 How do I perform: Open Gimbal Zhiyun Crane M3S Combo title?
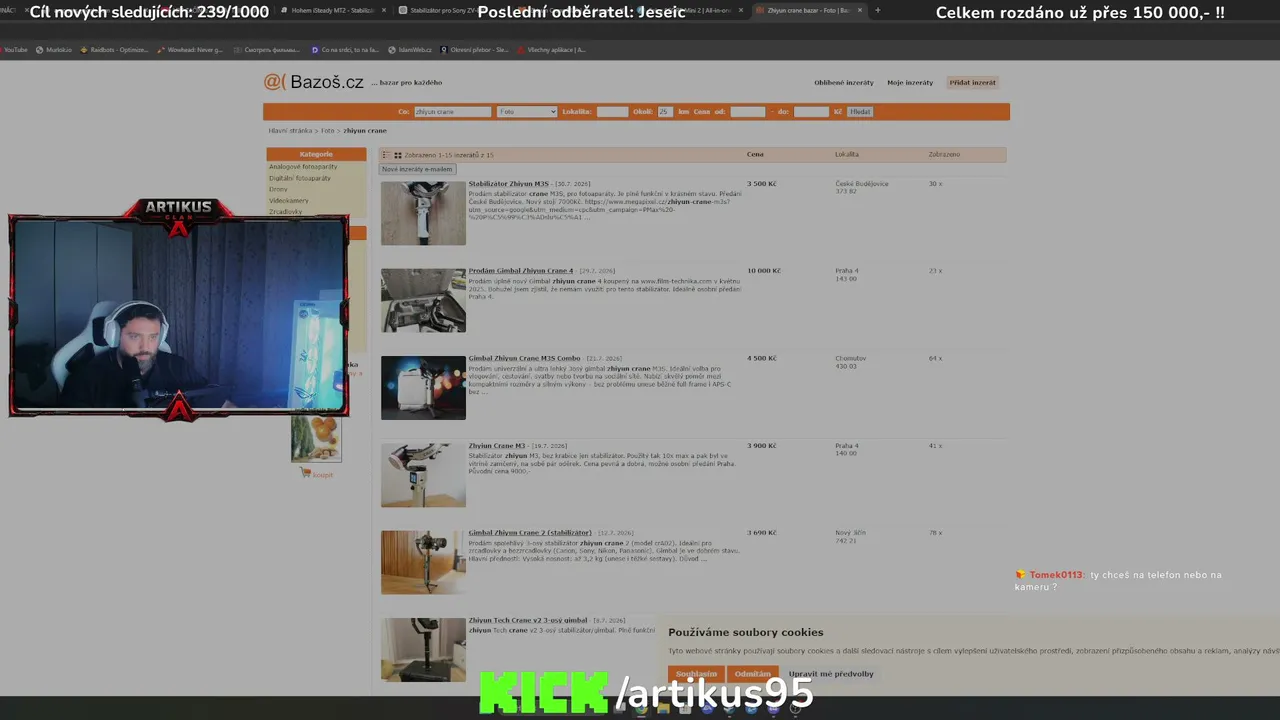point(525,358)
